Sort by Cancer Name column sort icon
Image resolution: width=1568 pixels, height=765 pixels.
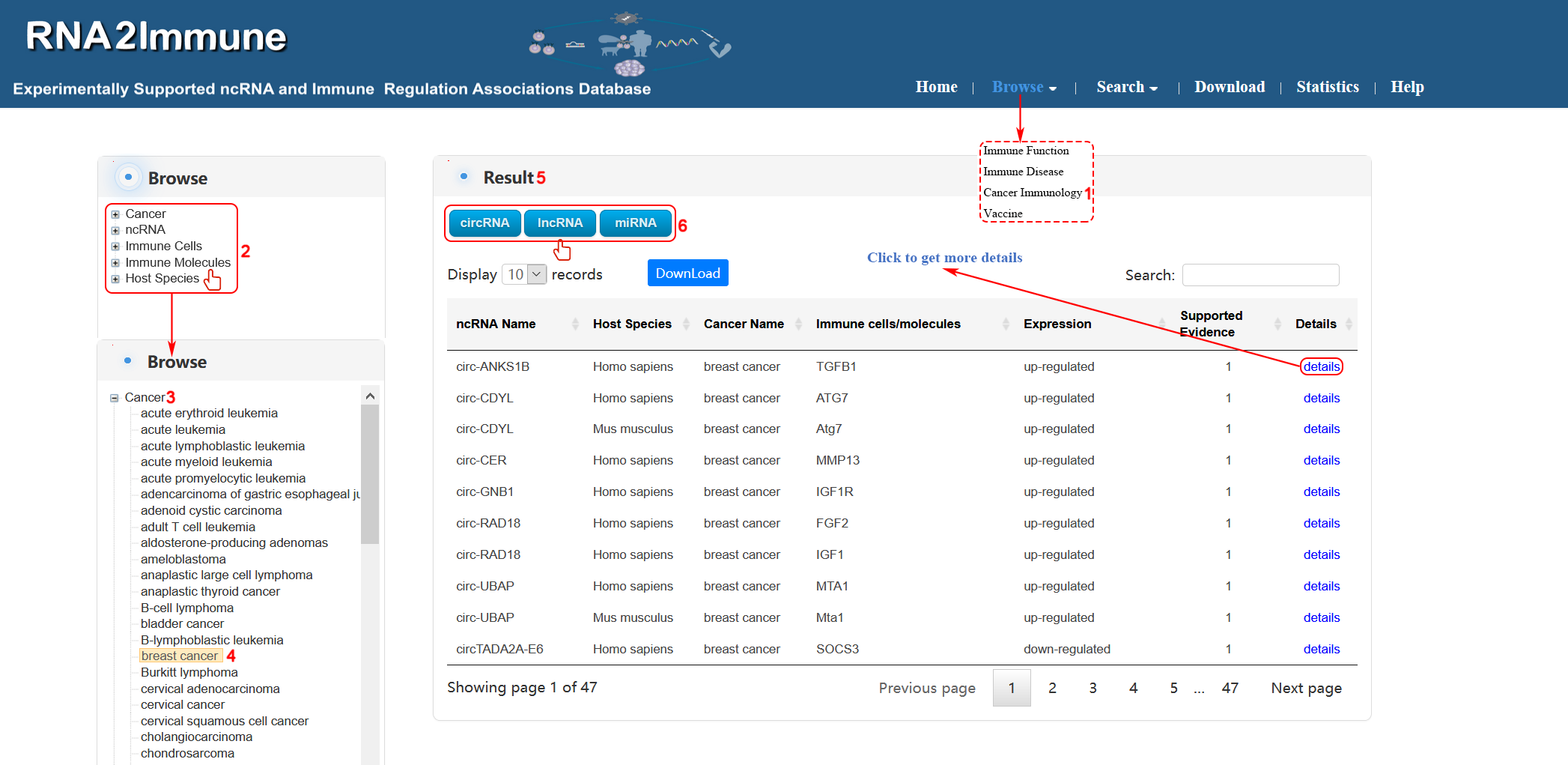(798, 324)
